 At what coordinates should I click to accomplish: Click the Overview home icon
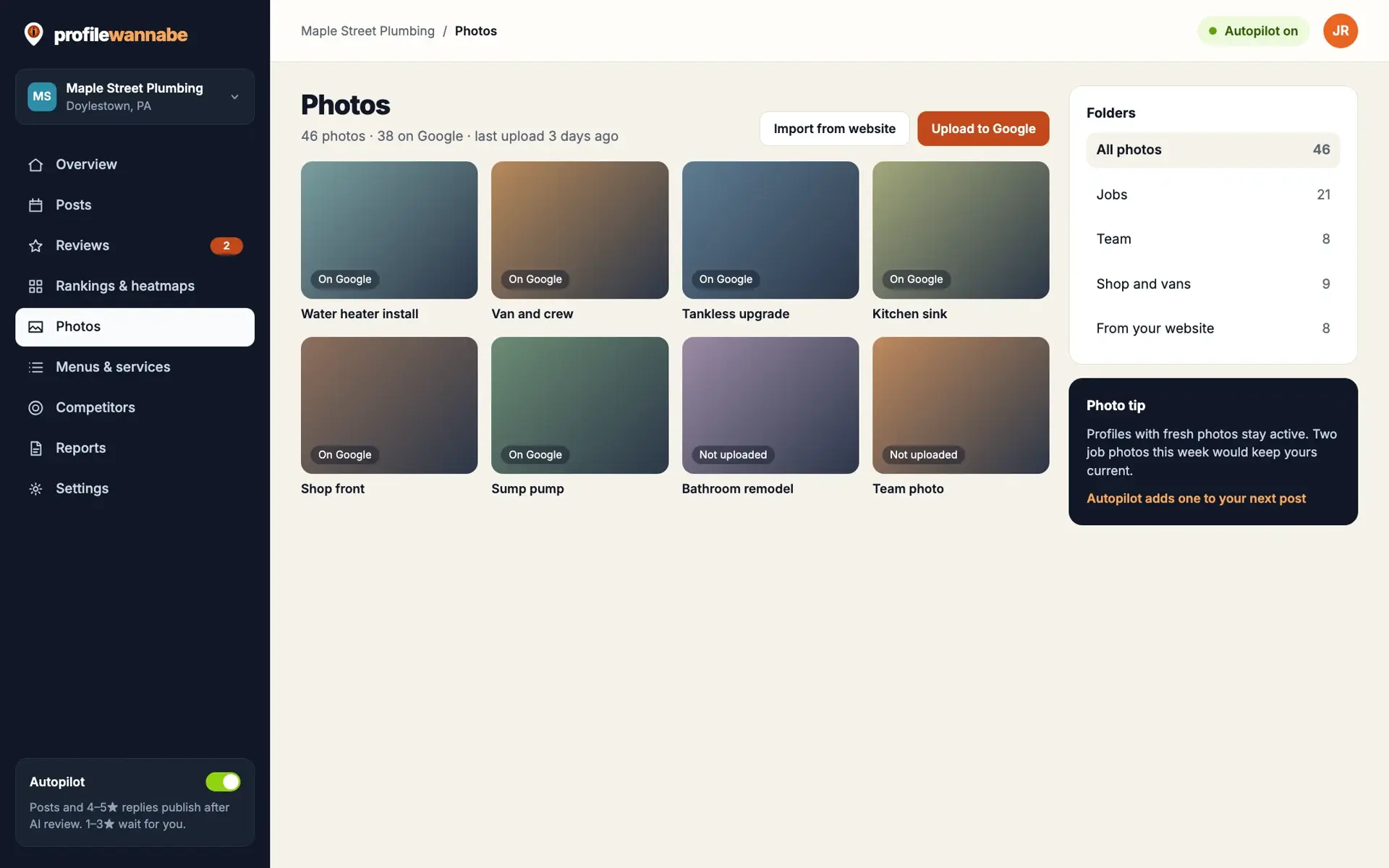coord(35,165)
